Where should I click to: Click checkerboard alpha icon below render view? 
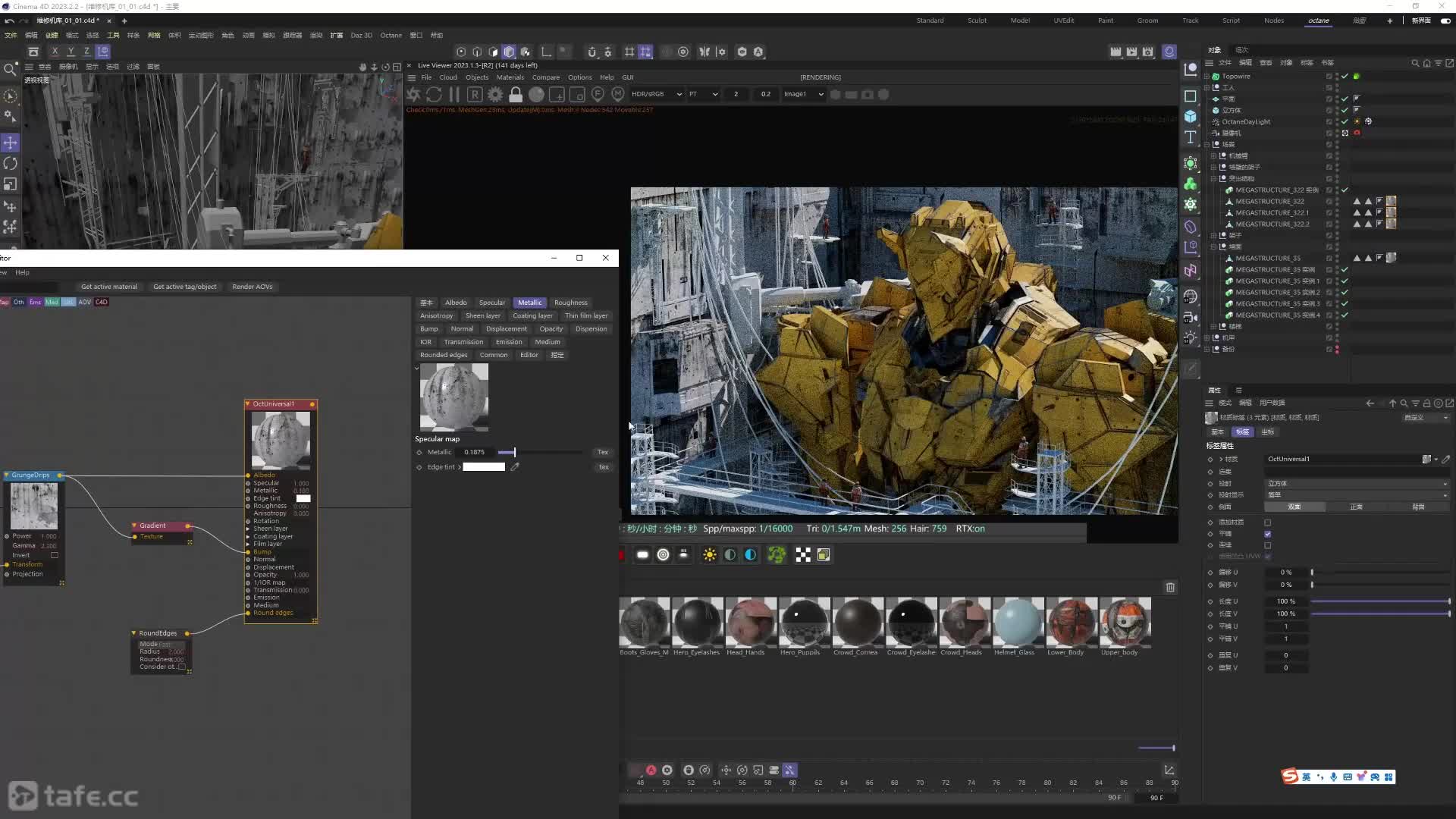pyautogui.click(x=803, y=555)
